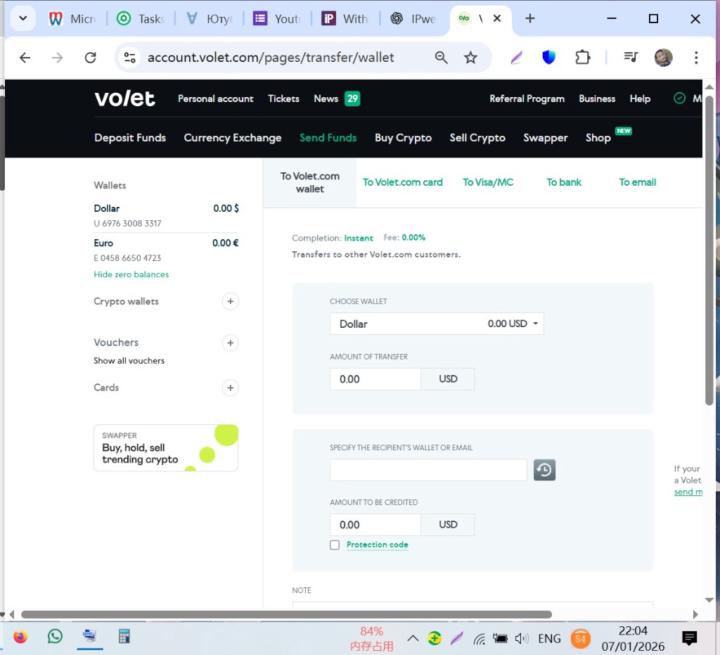Open new browser tab

click(530, 18)
